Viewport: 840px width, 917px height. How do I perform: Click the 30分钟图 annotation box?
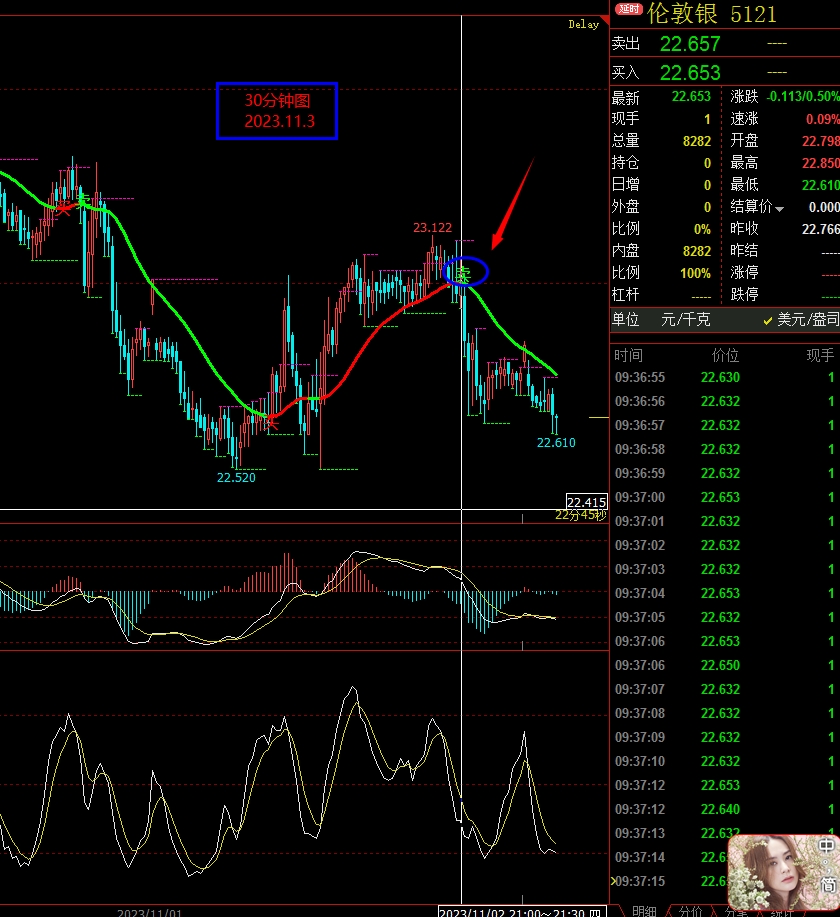278,110
